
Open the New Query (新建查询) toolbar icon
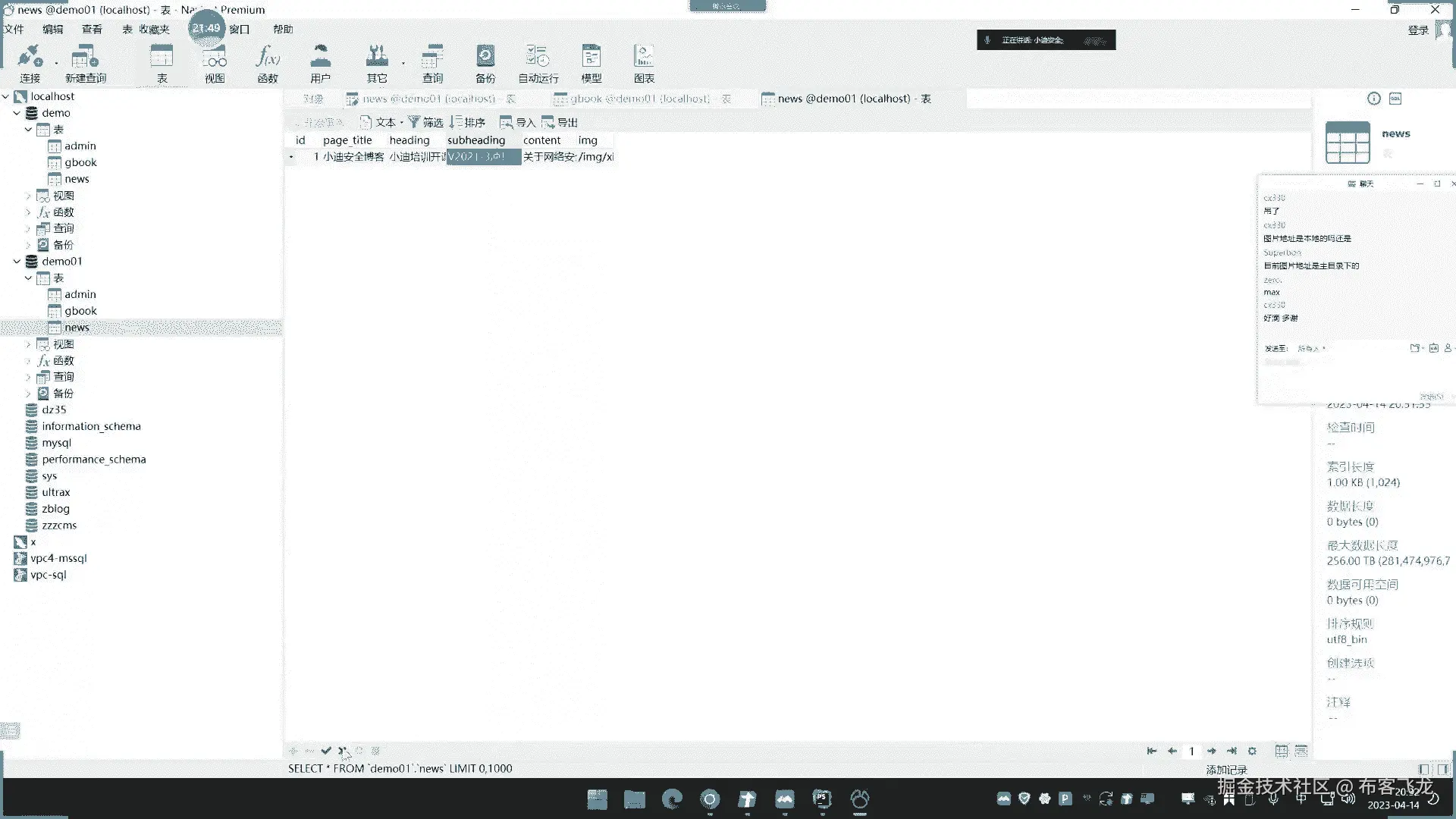point(85,62)
